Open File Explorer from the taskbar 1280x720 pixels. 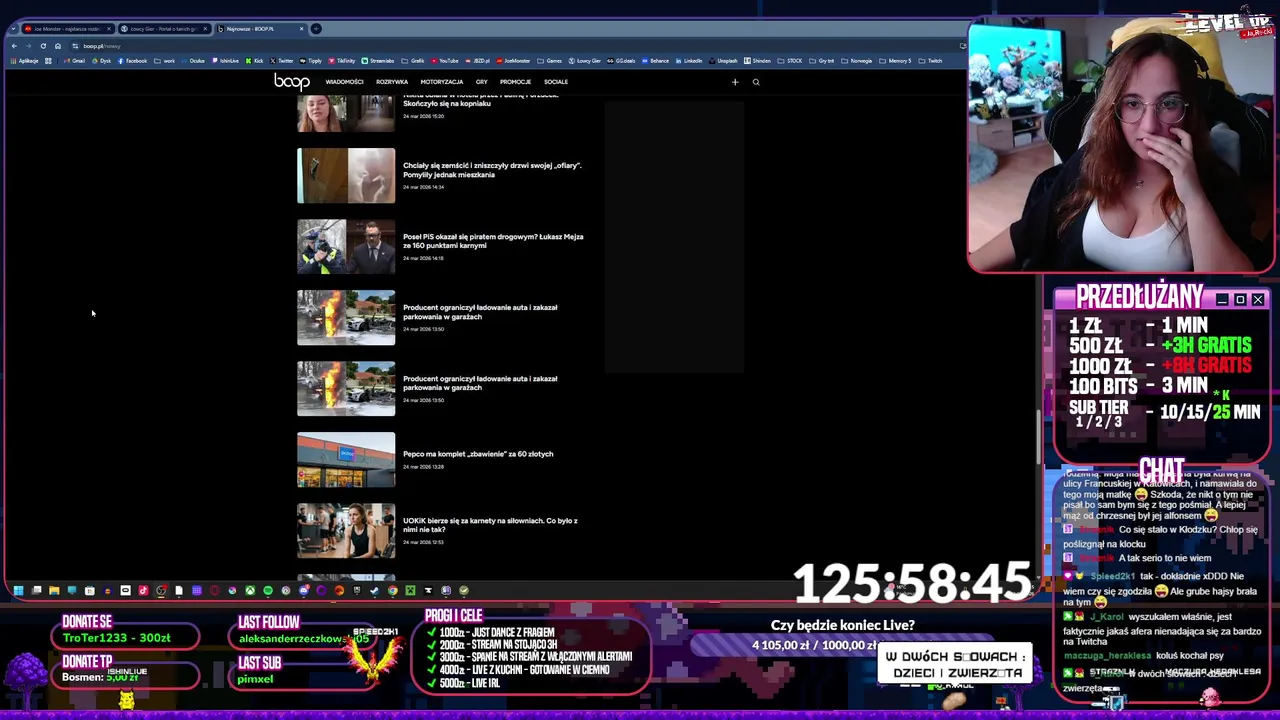point(54,590)
